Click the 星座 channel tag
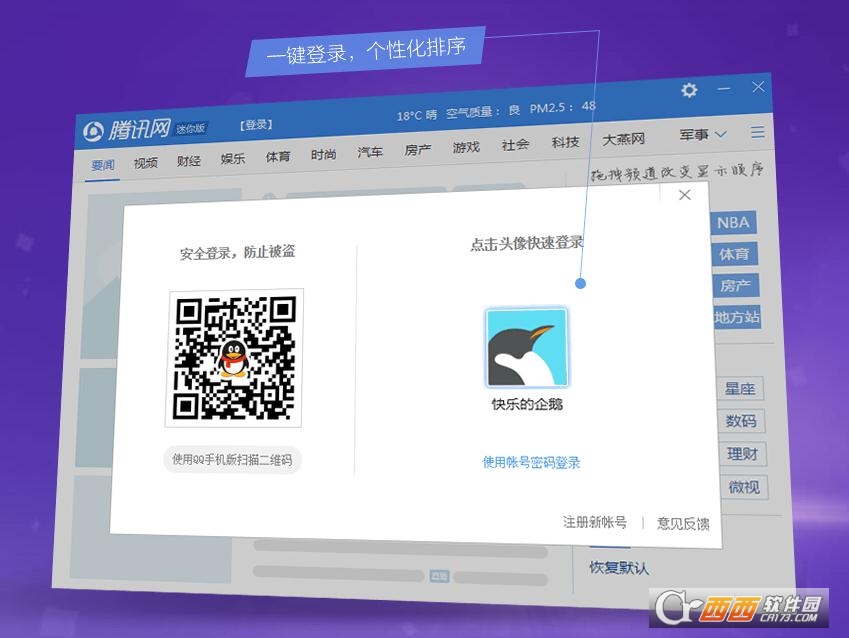 (740, 388)
